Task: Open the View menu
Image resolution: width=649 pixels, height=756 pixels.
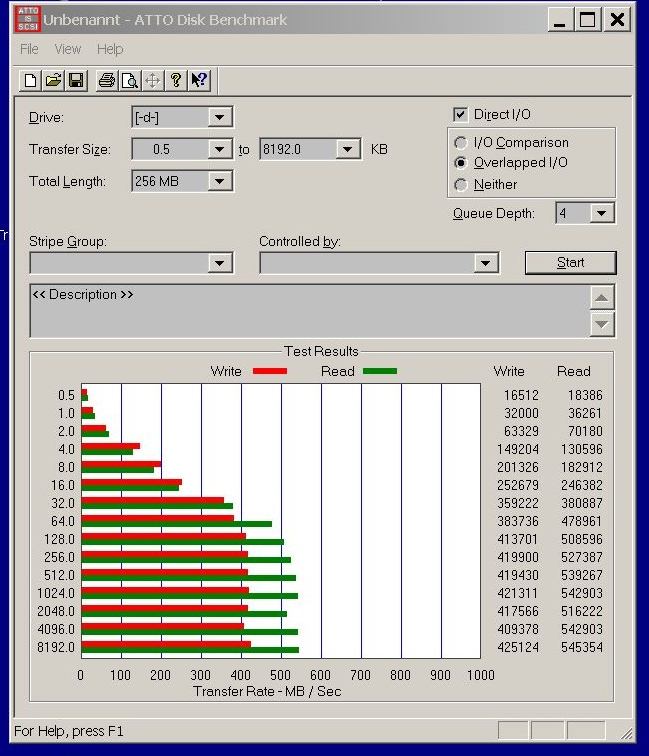Action: [68, 49]
